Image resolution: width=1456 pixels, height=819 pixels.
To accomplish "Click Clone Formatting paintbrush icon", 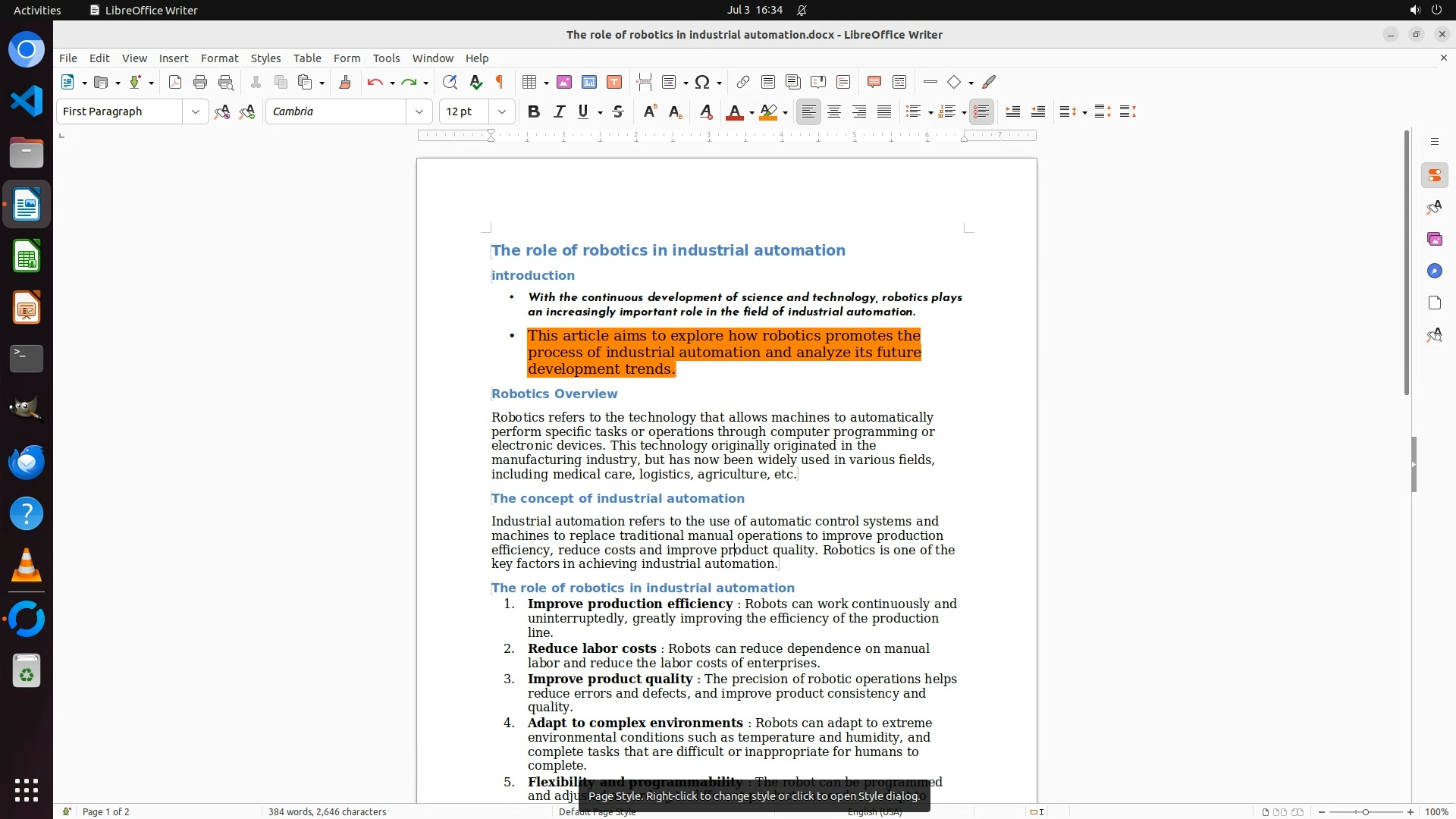I will (x=345, y=83).
